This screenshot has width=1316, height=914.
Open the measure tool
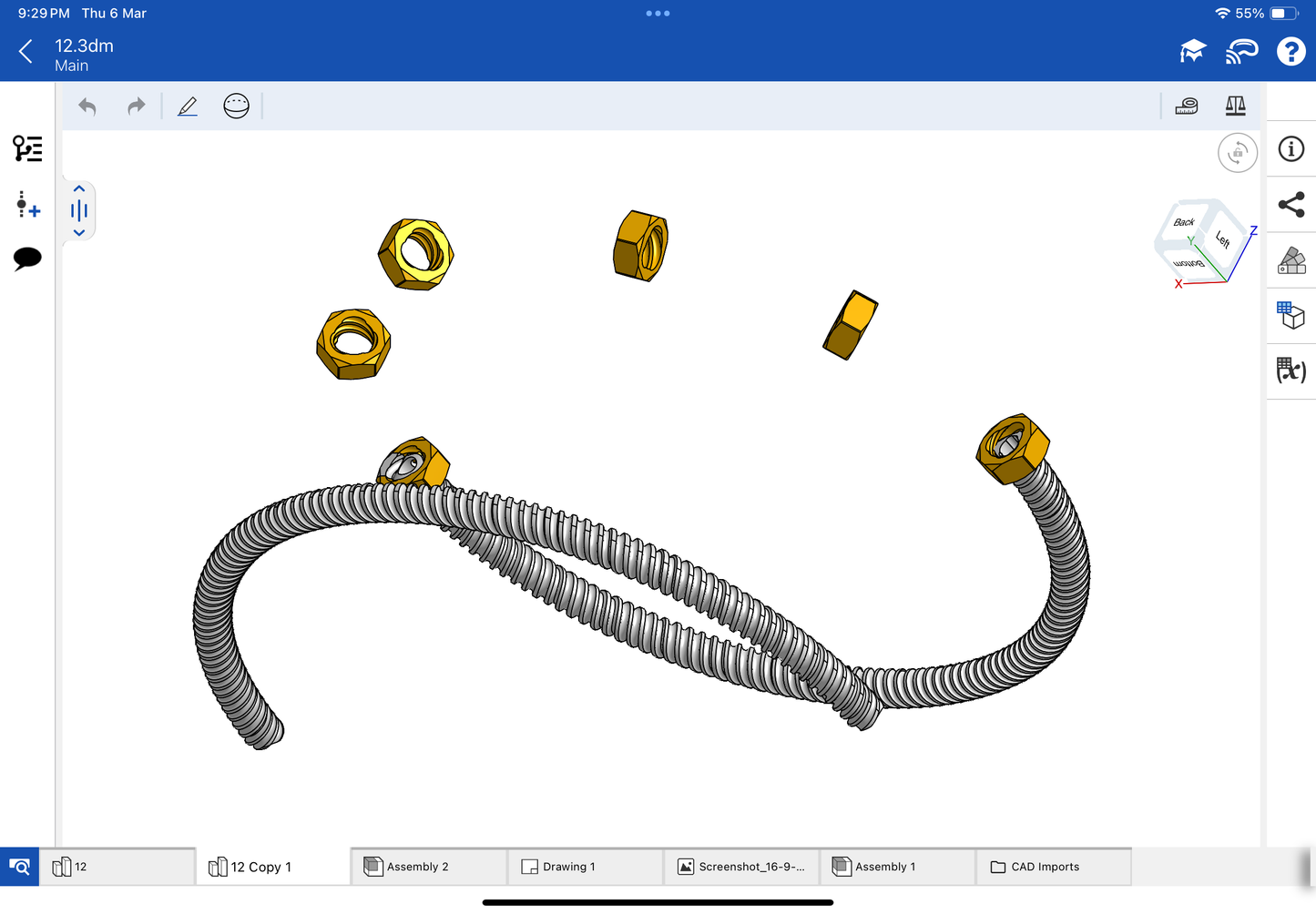point(1187,107)
